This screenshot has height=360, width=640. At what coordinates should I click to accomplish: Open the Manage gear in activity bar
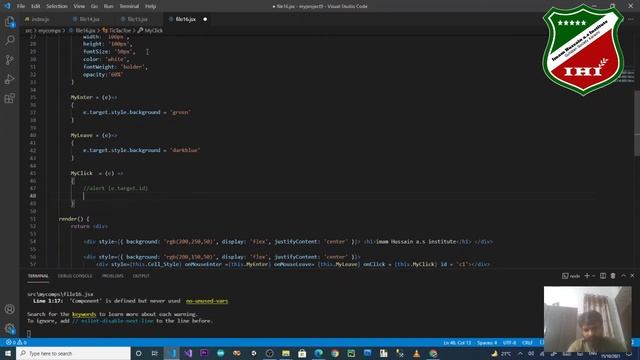[x=10, y=328]
